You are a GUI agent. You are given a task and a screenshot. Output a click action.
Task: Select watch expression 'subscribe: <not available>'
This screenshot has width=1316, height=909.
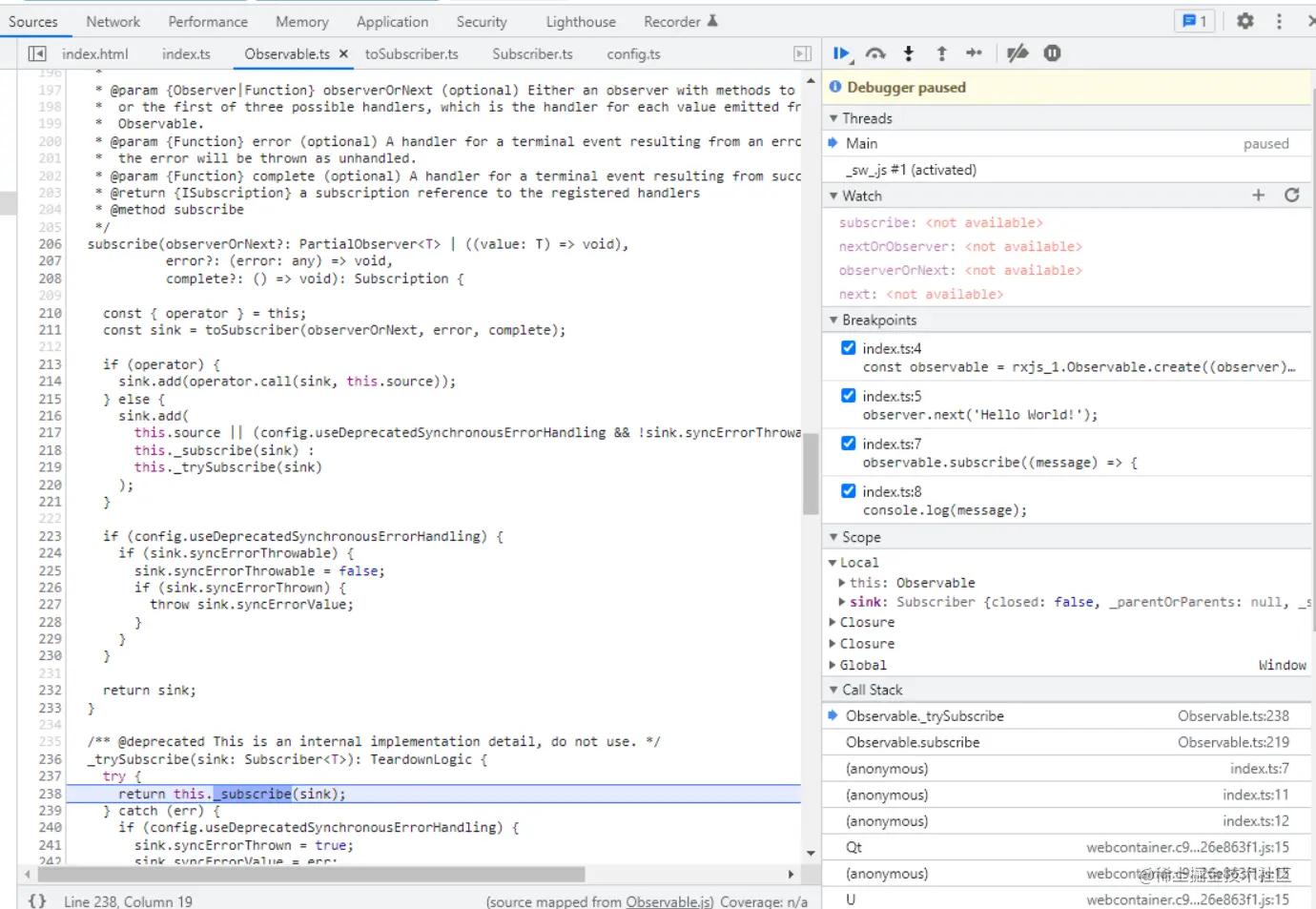click(x=941, y=223)
